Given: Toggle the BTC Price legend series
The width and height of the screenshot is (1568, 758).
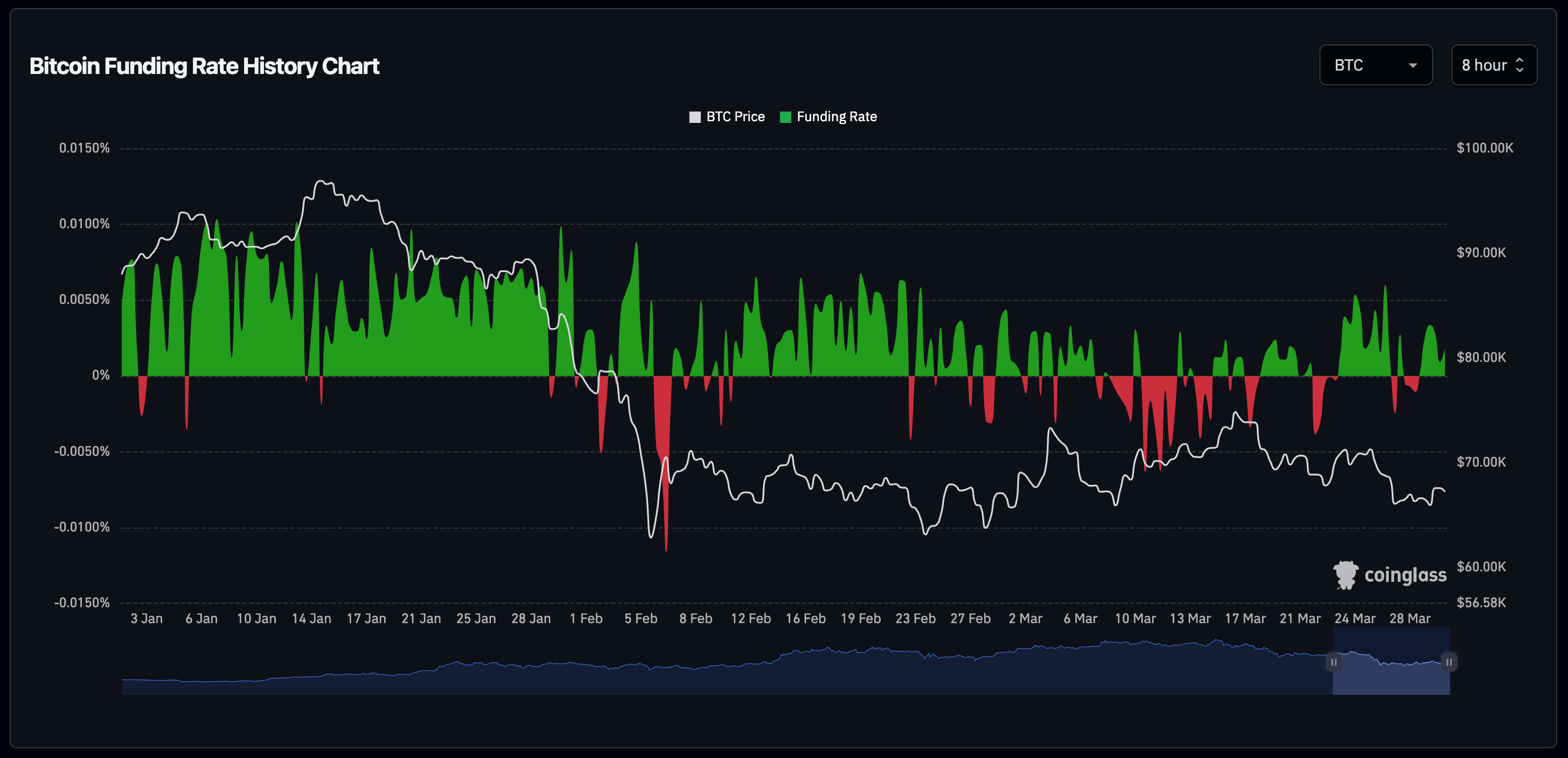Looking at the screenshot, I should point(735,117).
